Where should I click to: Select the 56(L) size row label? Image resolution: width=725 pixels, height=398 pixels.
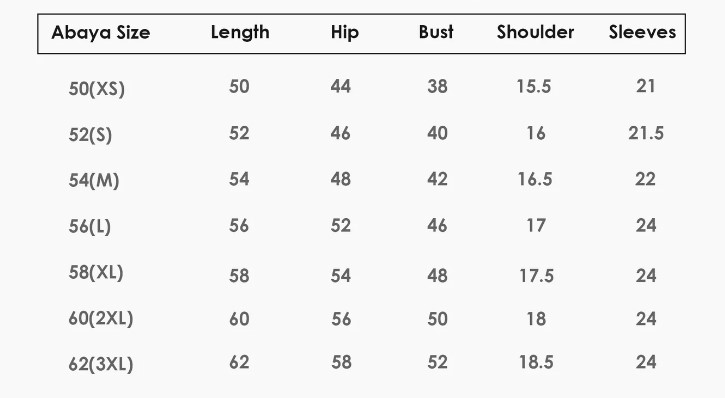(90, 227)
